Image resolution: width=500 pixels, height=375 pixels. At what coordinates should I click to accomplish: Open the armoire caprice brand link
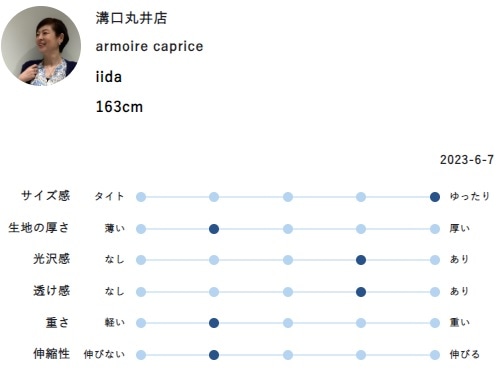tap(149, 46)
